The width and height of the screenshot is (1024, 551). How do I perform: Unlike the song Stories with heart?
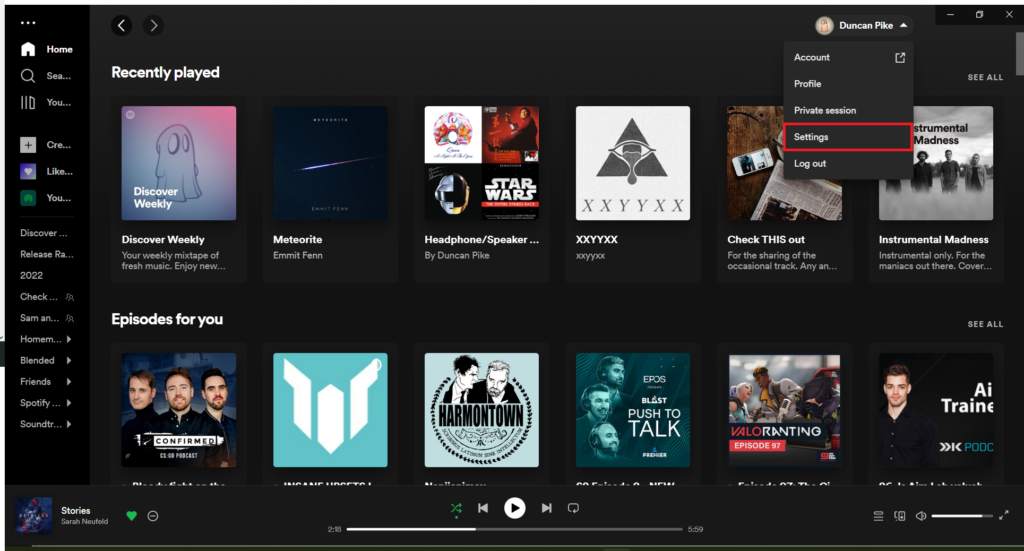(131, 516)
